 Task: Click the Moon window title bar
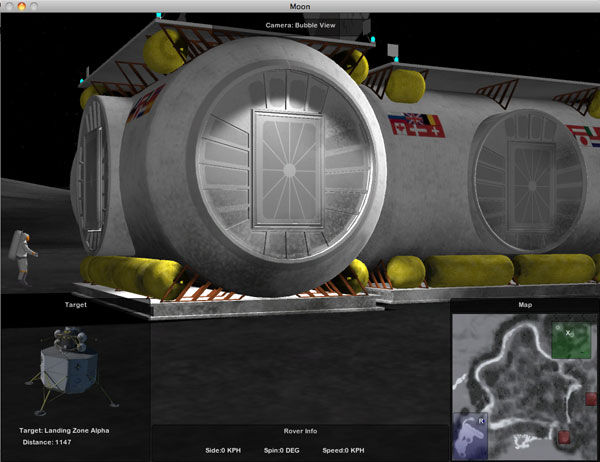click(x=300, y=6)
